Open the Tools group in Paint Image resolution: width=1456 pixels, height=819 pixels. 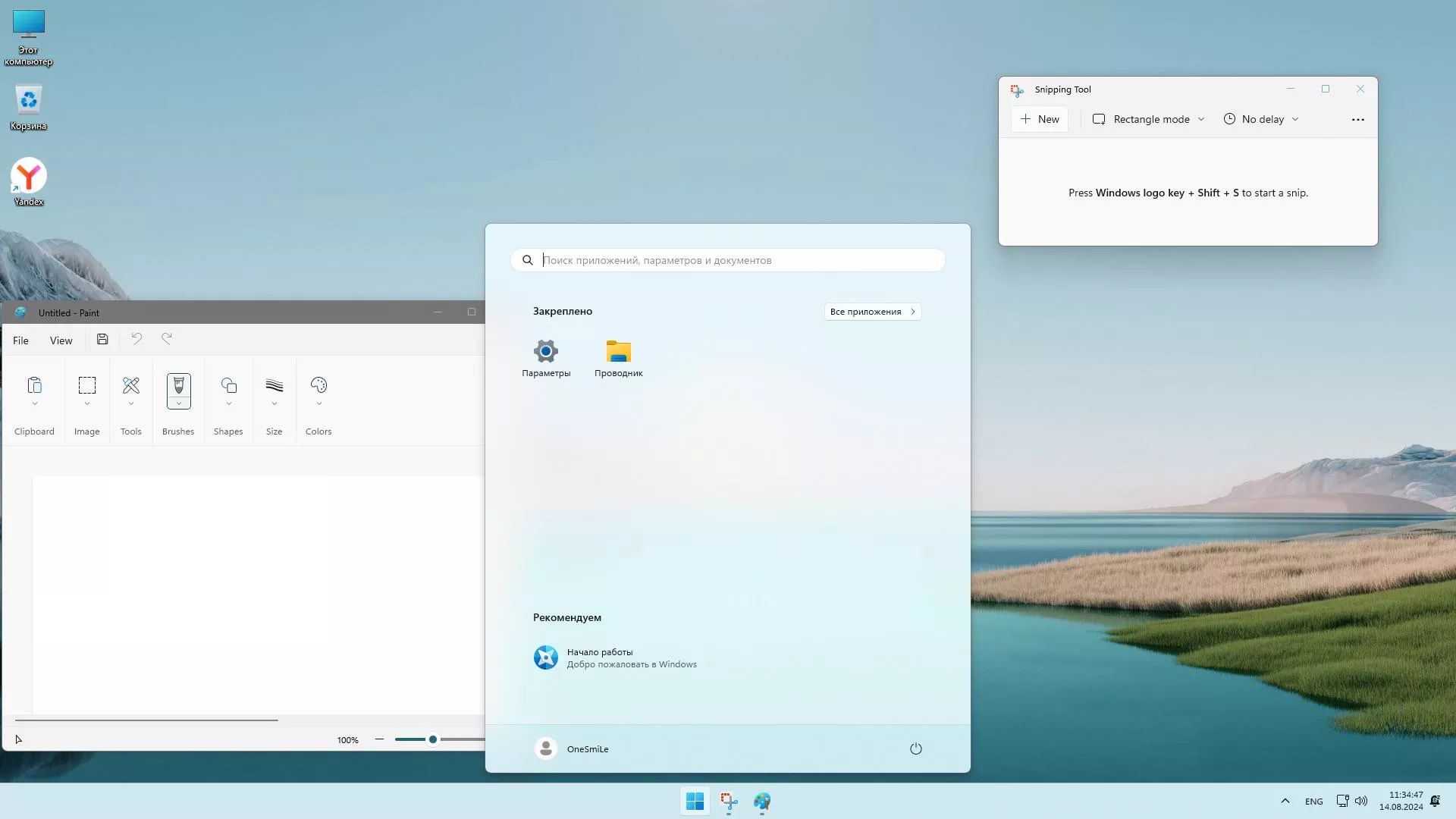tap(130, 386)
